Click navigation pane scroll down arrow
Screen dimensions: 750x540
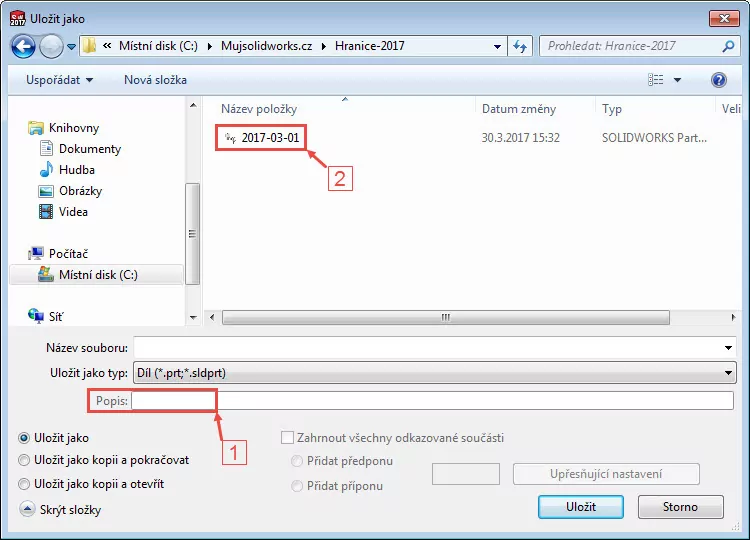coord(193,318)
